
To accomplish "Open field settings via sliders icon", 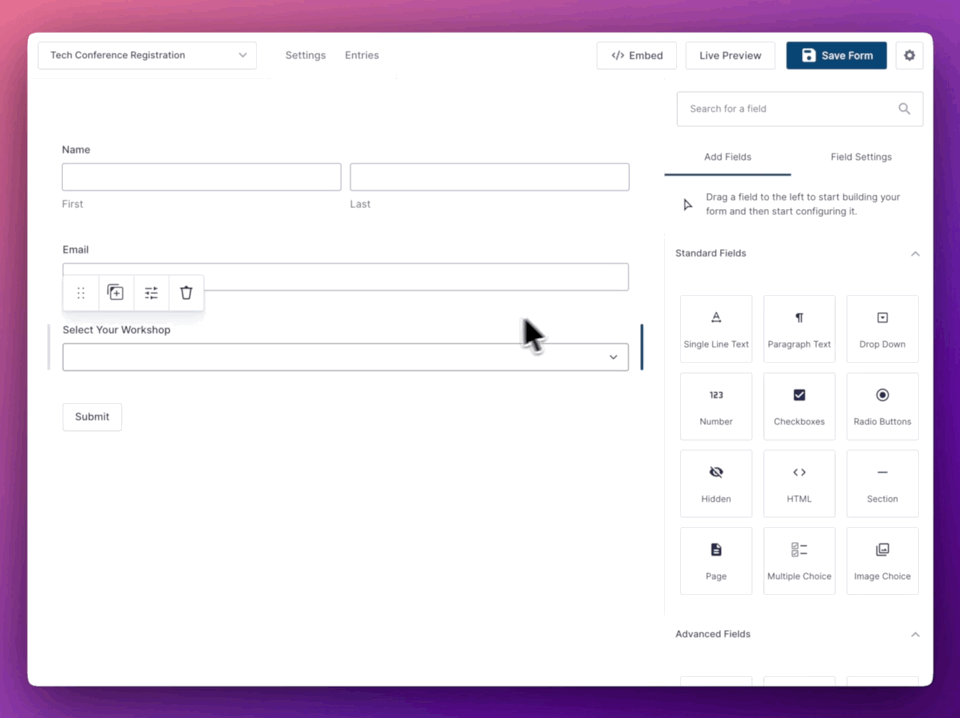I will coord(151,293).
